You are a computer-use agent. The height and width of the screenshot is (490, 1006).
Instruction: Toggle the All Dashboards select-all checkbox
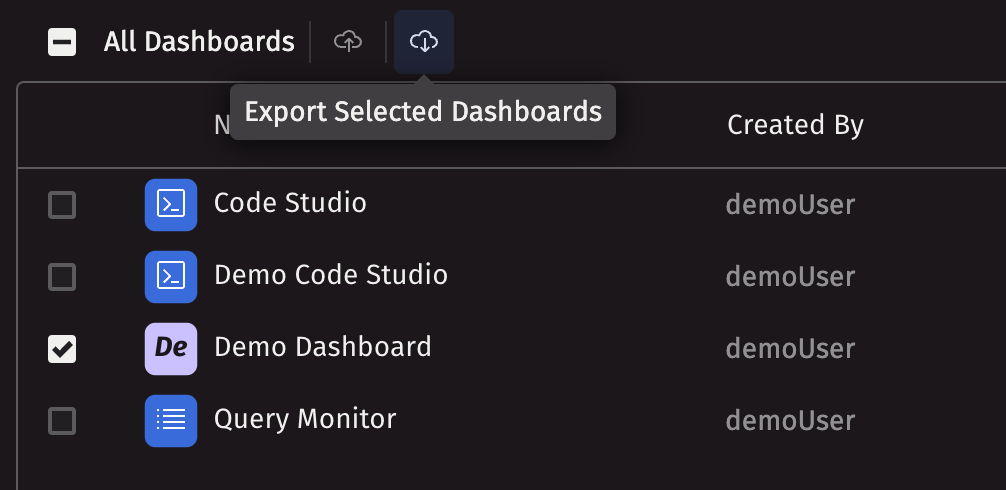[62, 42]
